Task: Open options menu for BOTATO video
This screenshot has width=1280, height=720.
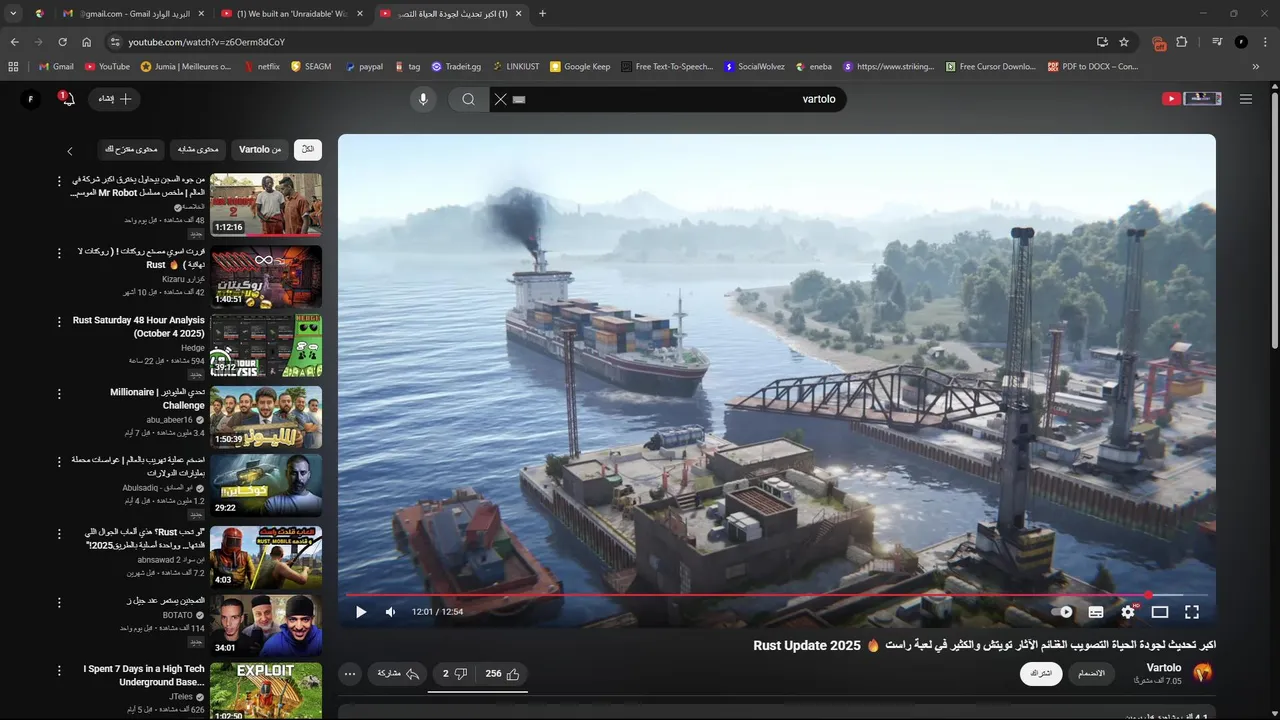Action: (x=59, y=602)
